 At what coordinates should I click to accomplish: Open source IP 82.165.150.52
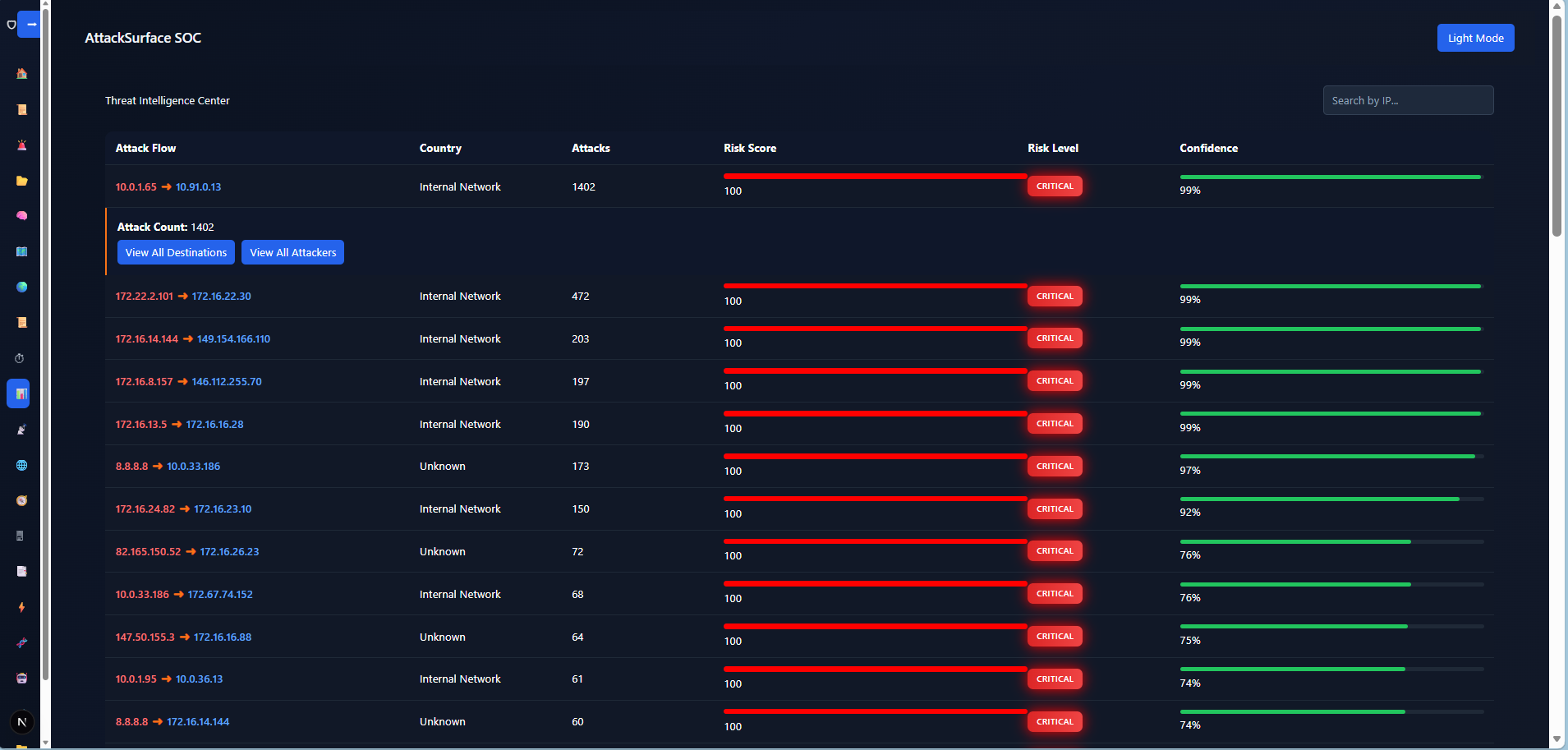click(148, 552)
